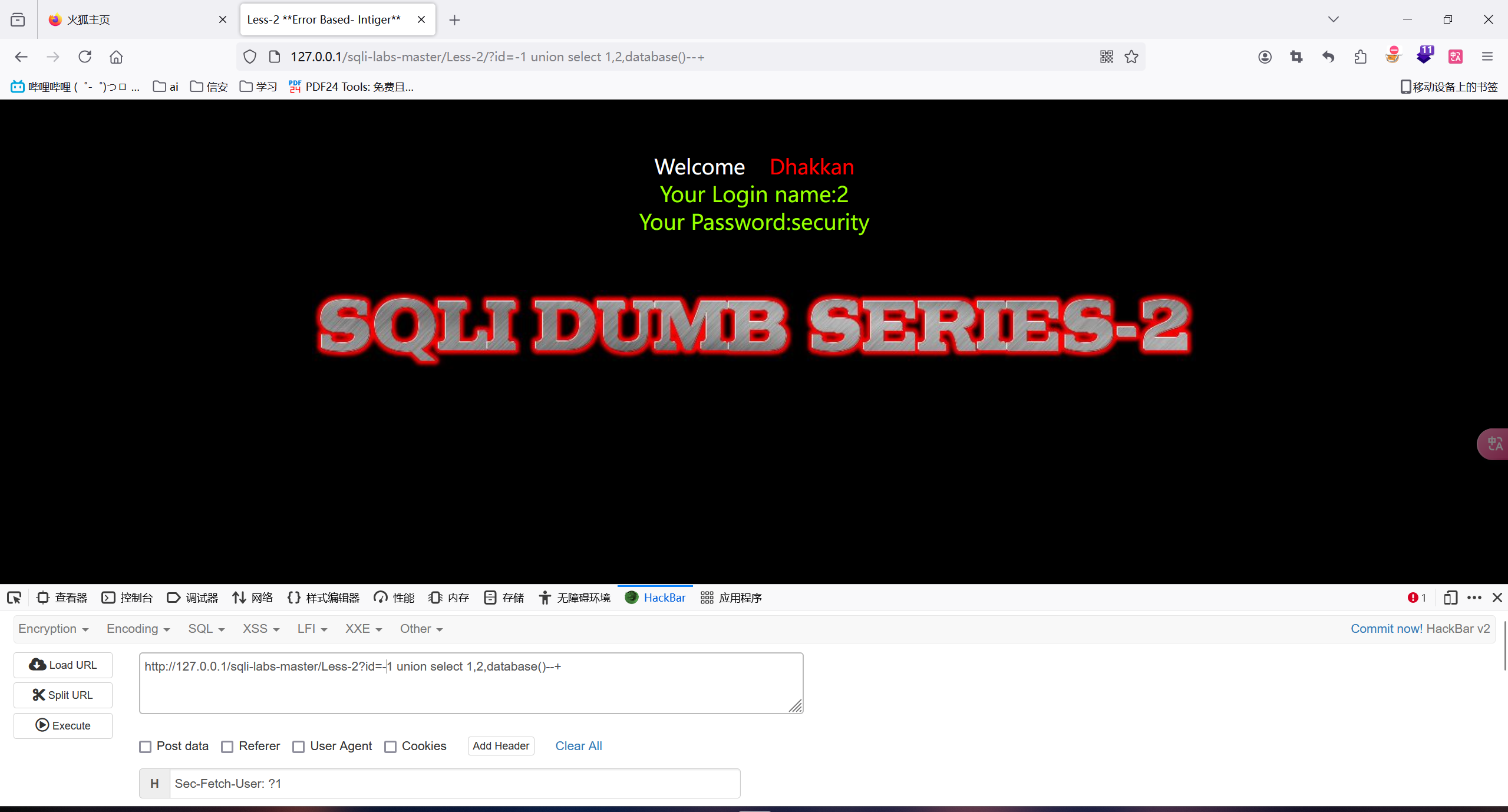This screenshot has width=1508, height=812.
Task: Click Load URL button
Action: coord(63,665)
